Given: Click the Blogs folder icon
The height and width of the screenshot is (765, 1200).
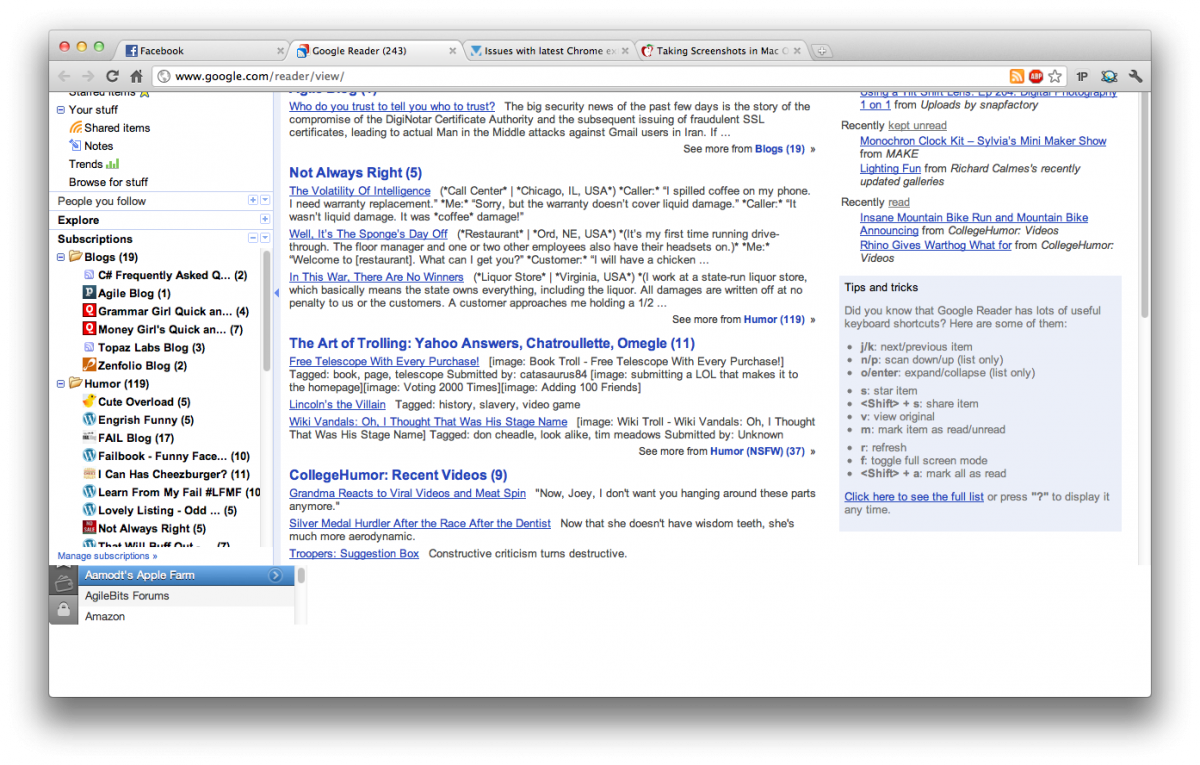Looking at the screenshot, I should click(75, 257).
